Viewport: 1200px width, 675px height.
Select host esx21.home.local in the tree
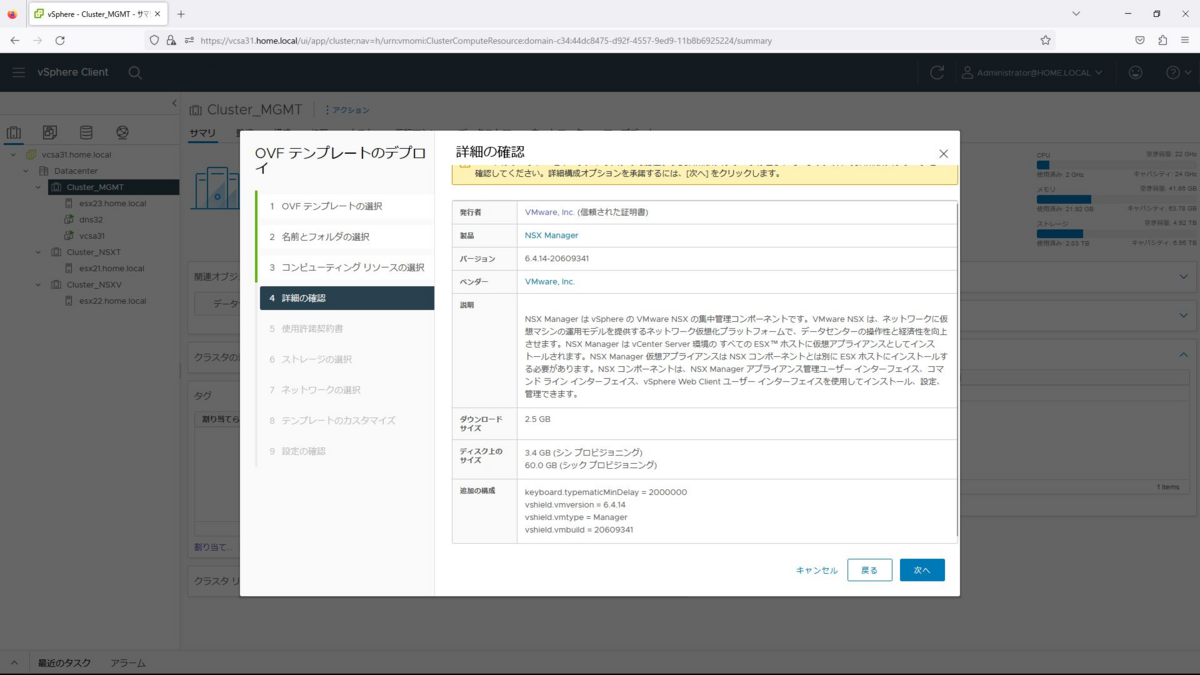coord(111,268)
